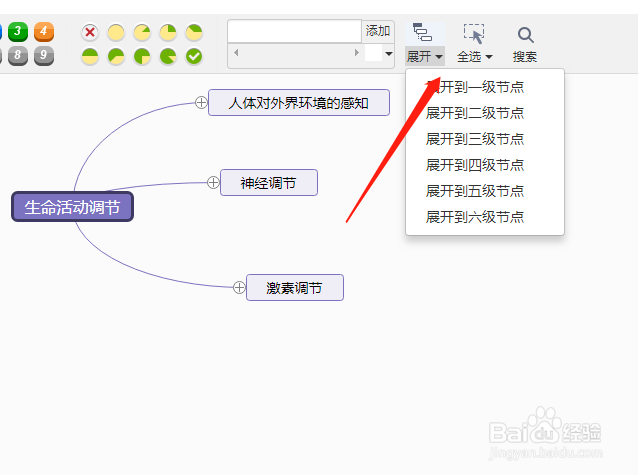Image resolution: width=638 pixels, height=475 pixels.
Task: Select the half progress circle icon
Action: (x=90, y=57)
